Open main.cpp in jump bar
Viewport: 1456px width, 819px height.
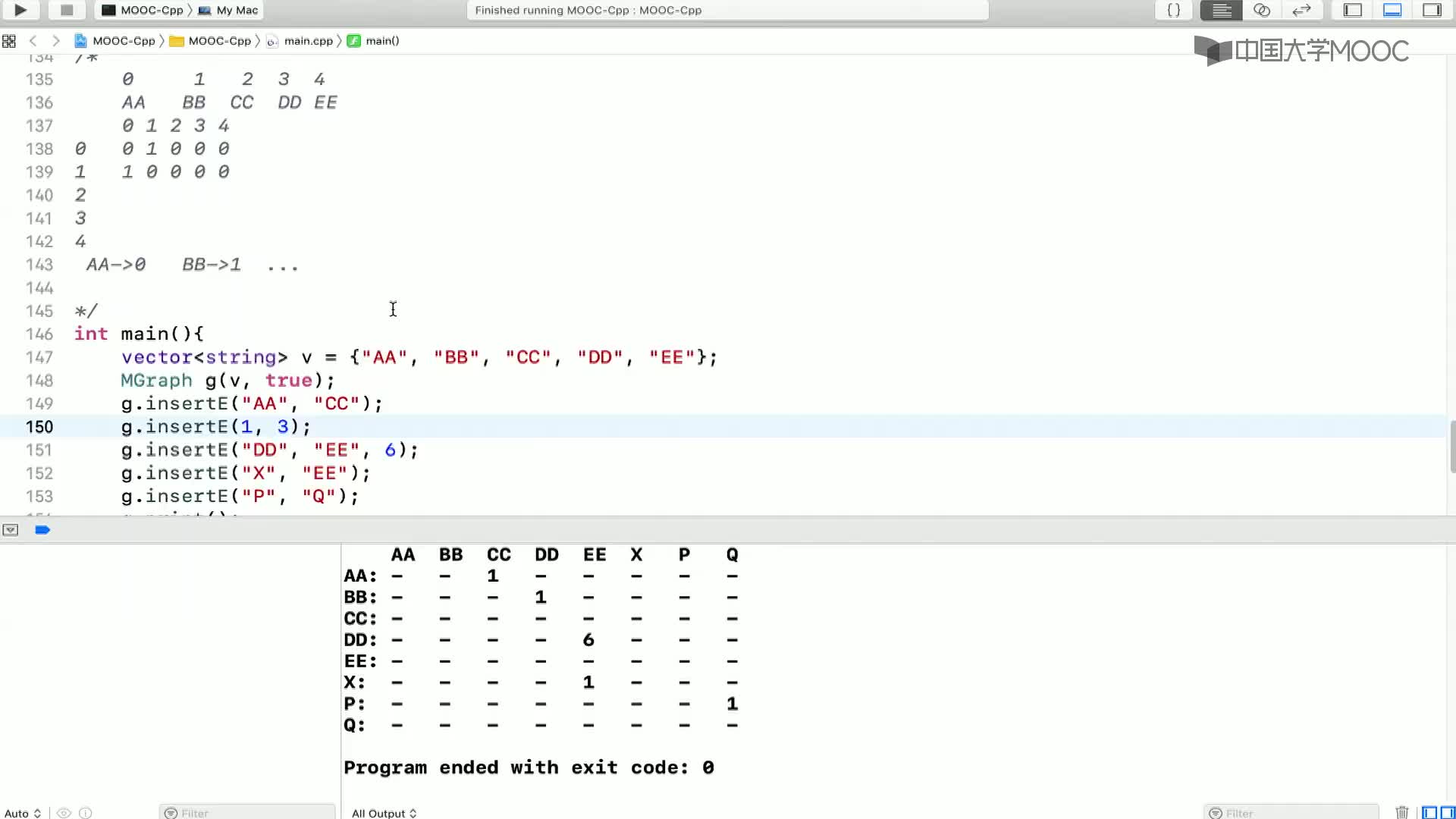pos(300,41)
